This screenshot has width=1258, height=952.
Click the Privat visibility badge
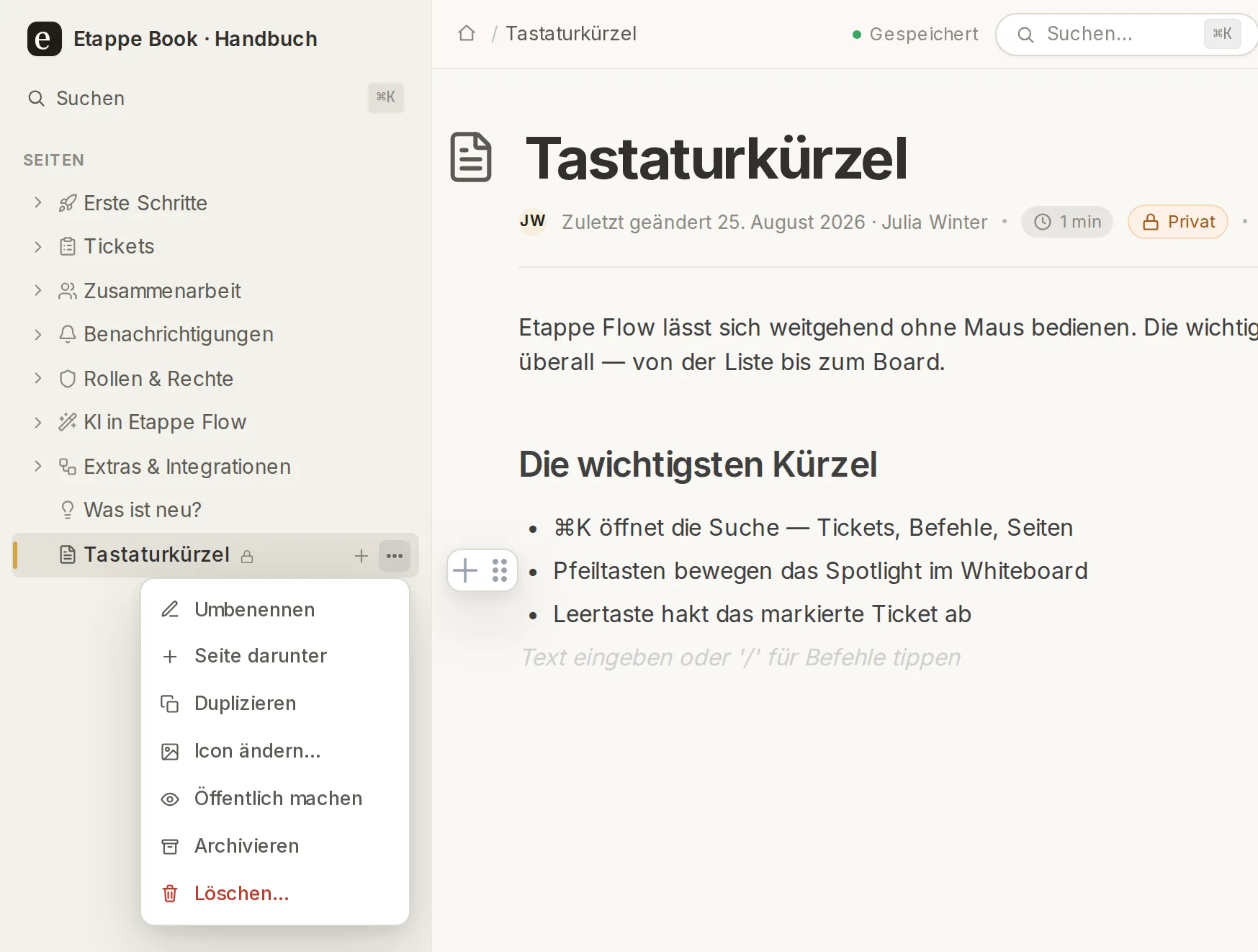pos(1178,222)
